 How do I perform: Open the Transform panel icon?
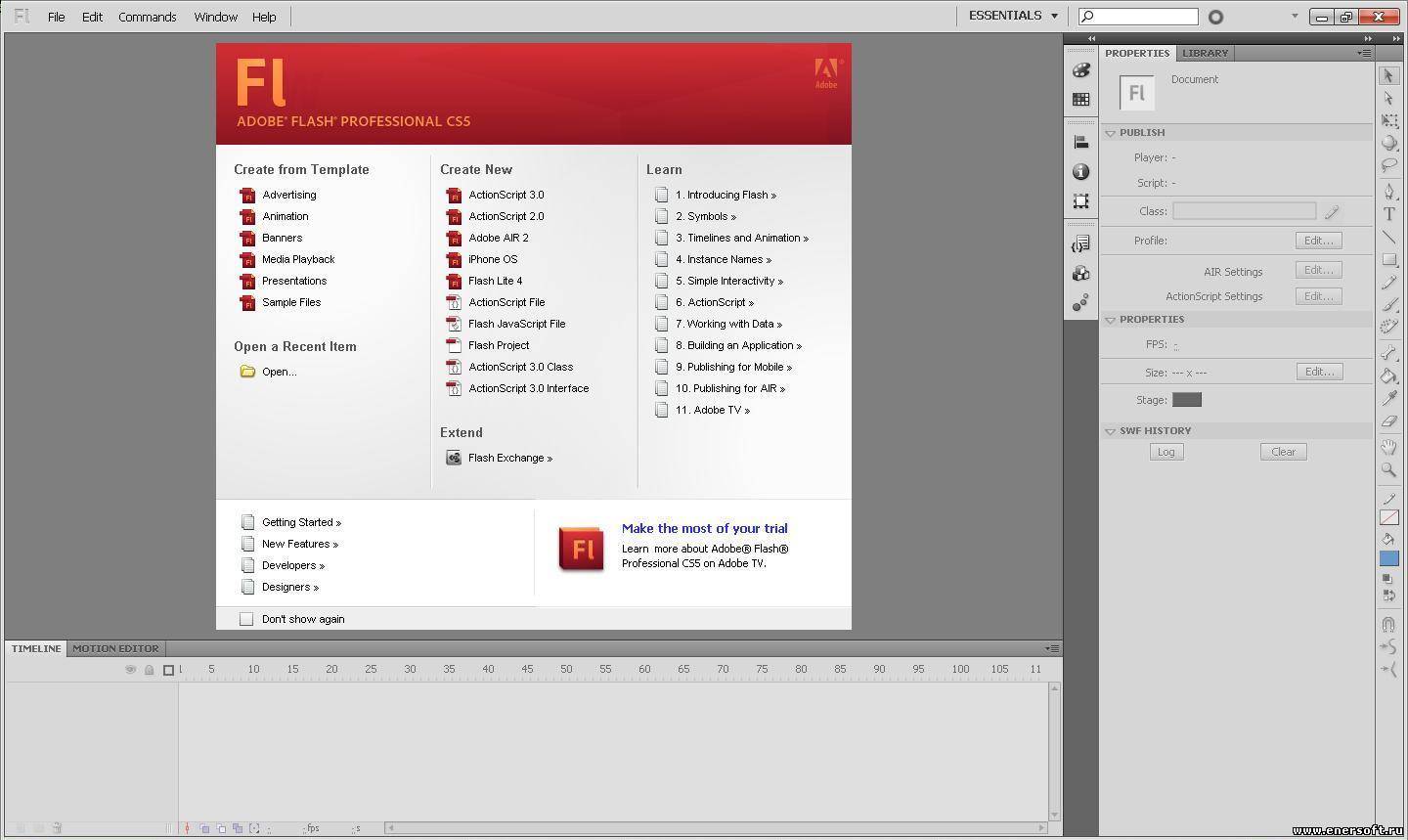click(x=1080, y=200)
